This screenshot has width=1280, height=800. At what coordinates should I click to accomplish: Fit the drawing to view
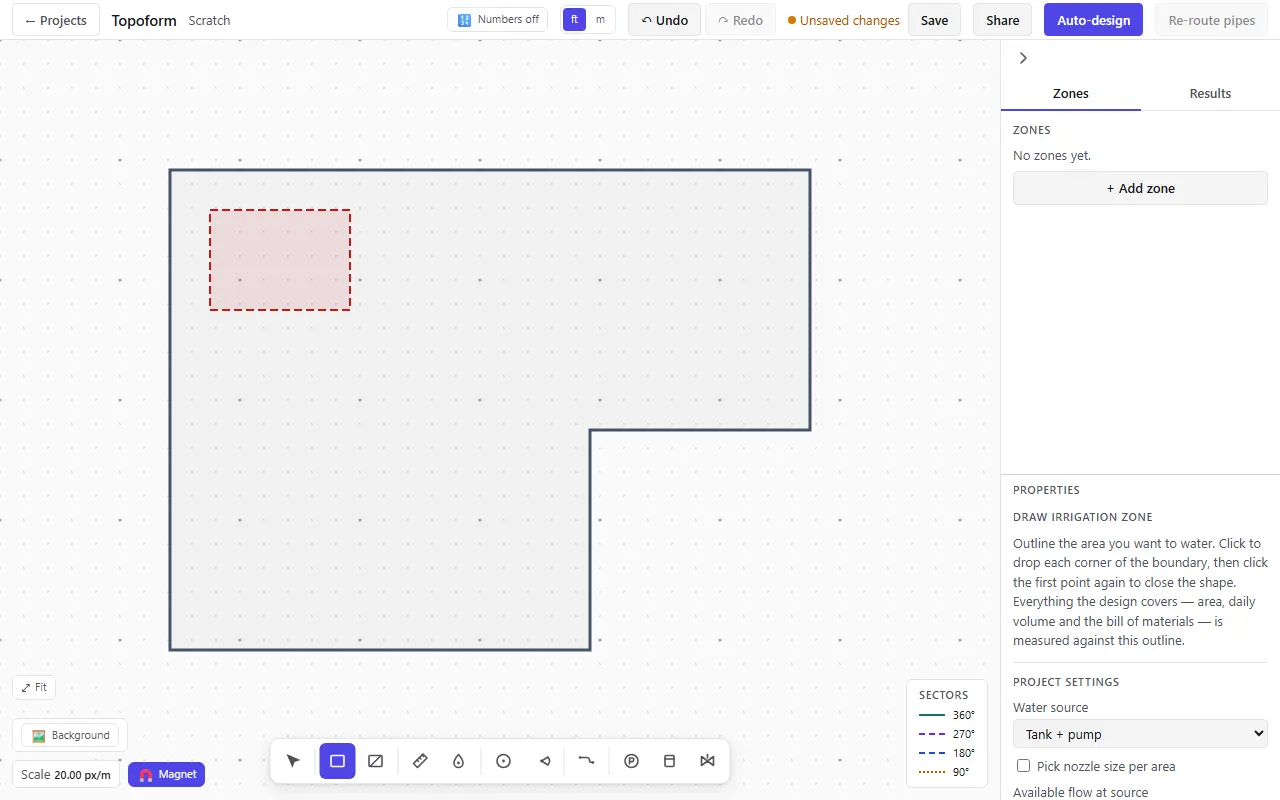click(34, 688)
